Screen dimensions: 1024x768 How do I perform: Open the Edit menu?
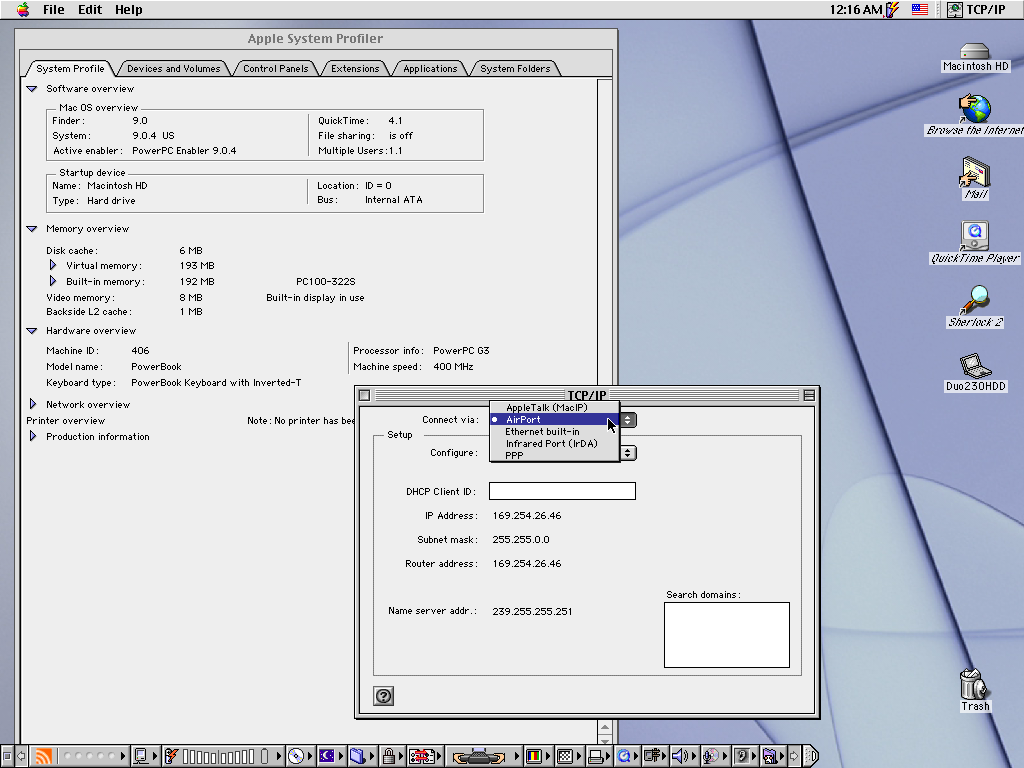(x=89, y=10)
